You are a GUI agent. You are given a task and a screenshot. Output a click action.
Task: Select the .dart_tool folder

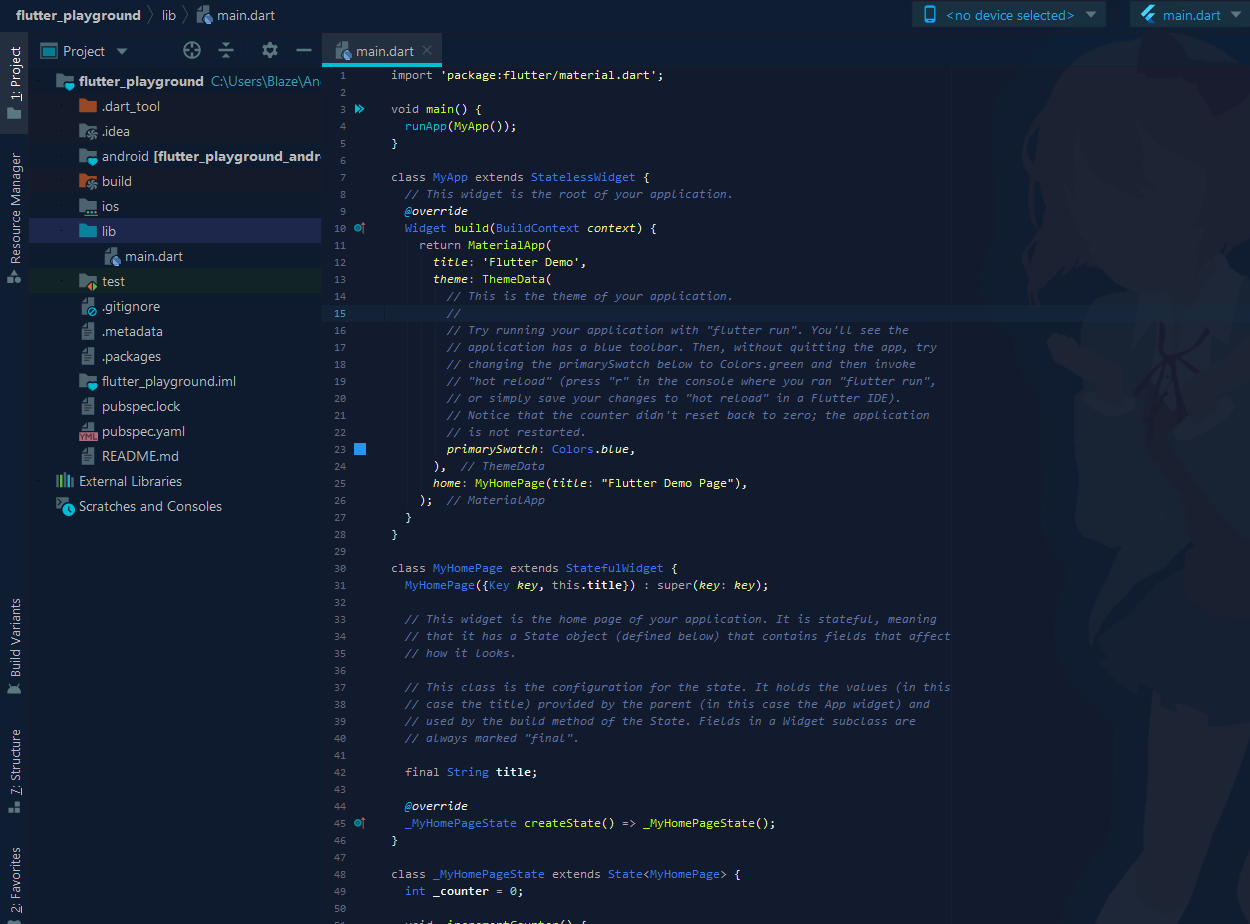(131, 106)
